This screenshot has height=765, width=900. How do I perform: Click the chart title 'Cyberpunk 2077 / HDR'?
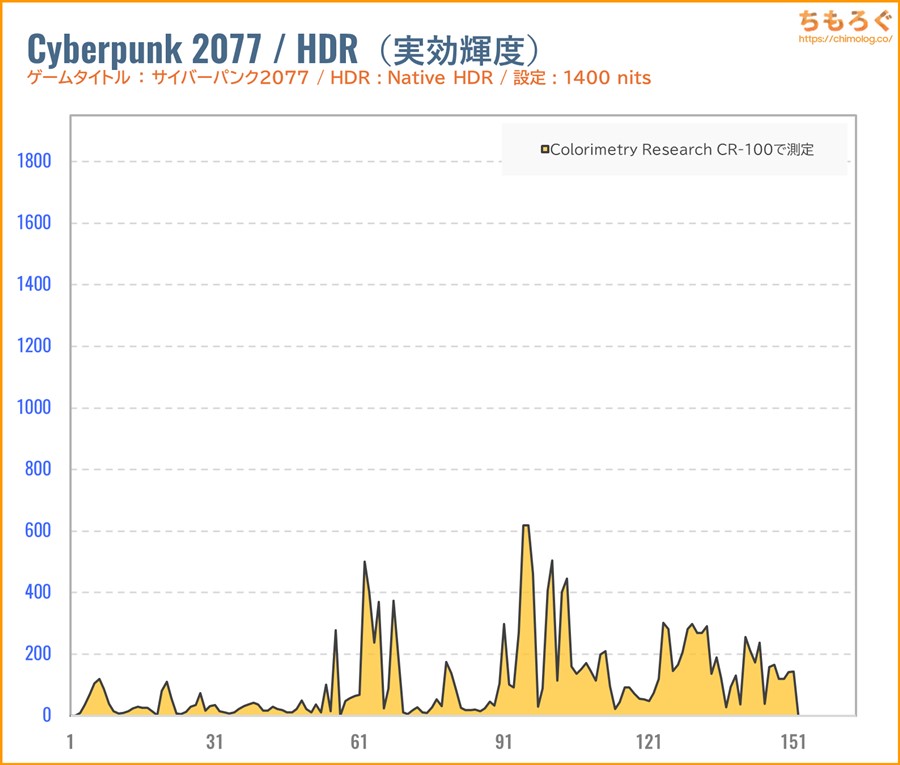point(192,50)
